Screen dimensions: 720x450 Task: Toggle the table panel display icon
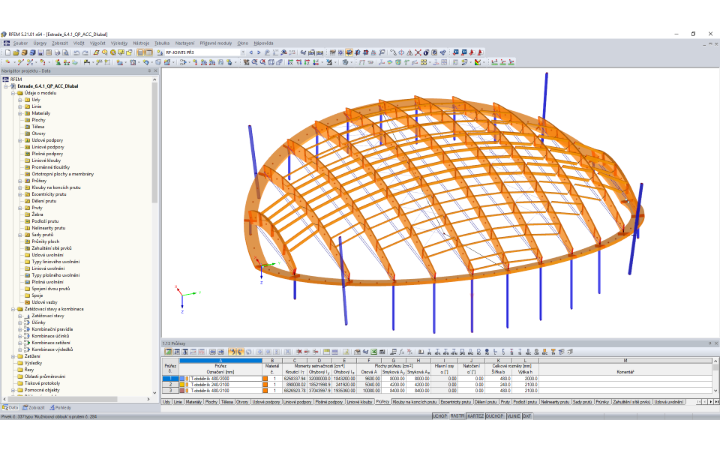pos(149,52)
